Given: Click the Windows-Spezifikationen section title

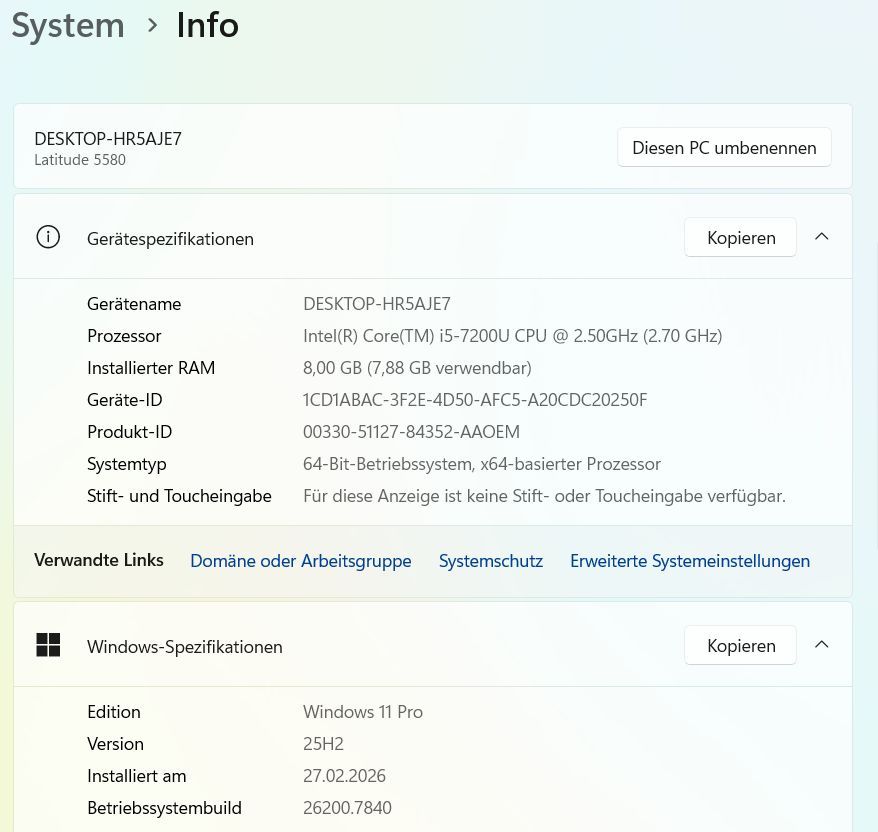Looking at the screenshot, I should (x=184, y=647).
